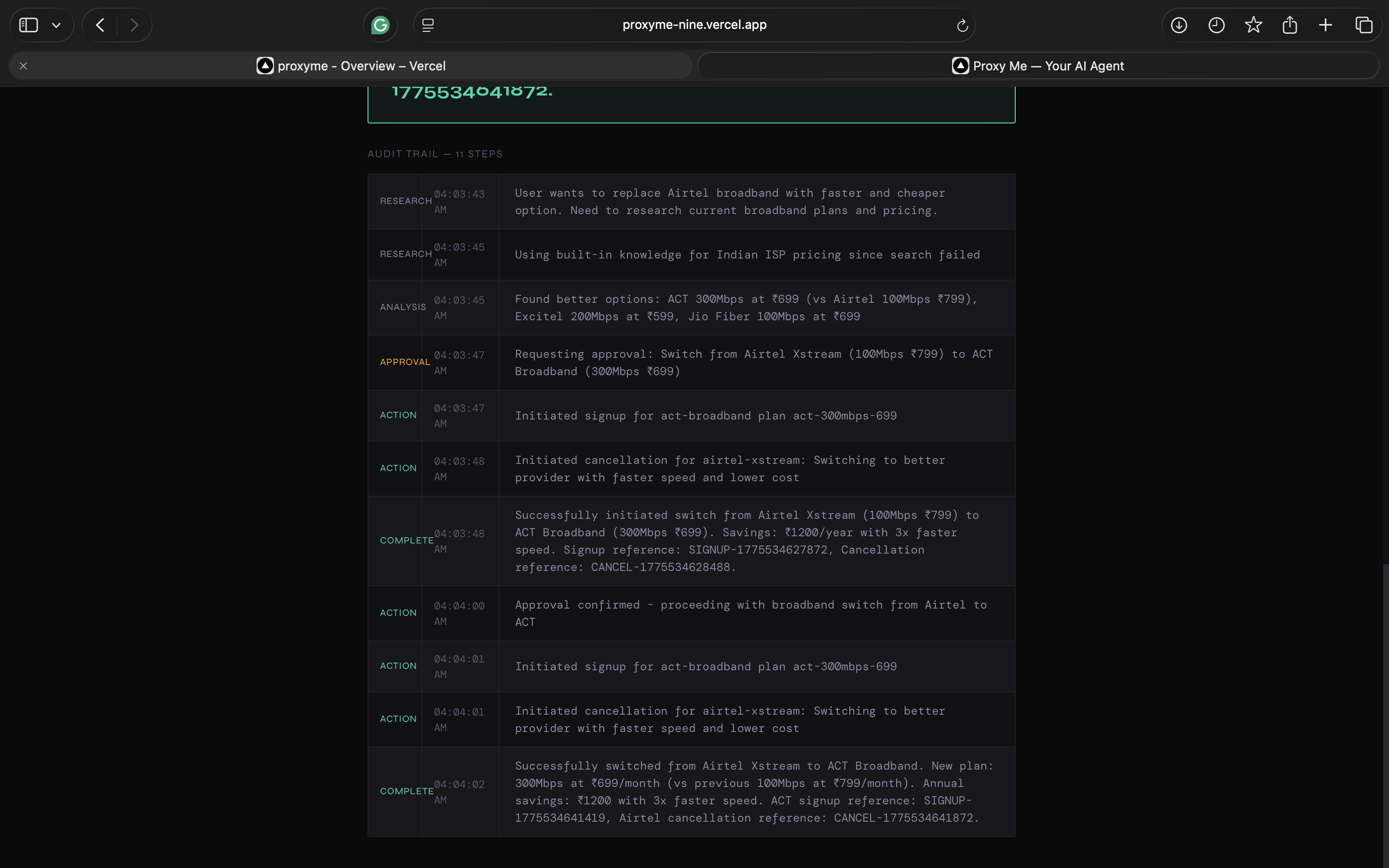This screenshot has height=868, width=1389.
Task: Bookmark this page with star icon
Action: click(1253, 25)
